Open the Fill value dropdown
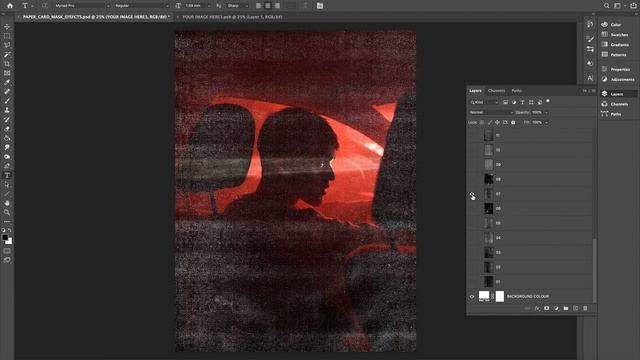The height and width of the screenshot is (360, 640). pyautogui.click(x=547, y=122)
